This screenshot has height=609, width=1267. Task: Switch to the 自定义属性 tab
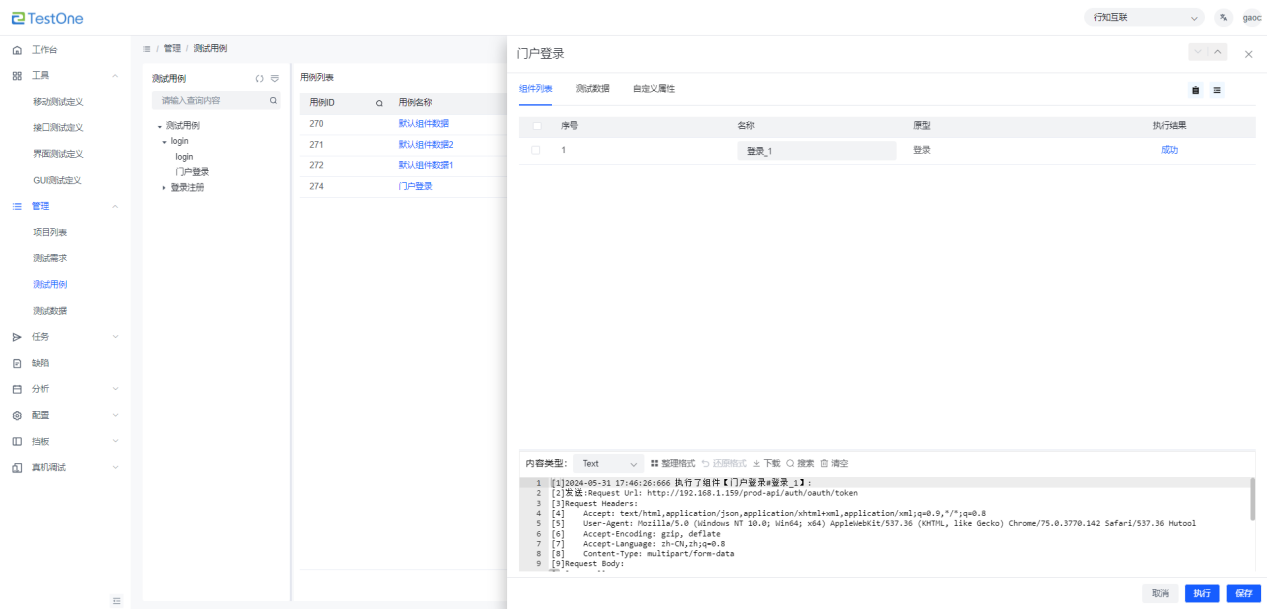[x=653, y=89]
